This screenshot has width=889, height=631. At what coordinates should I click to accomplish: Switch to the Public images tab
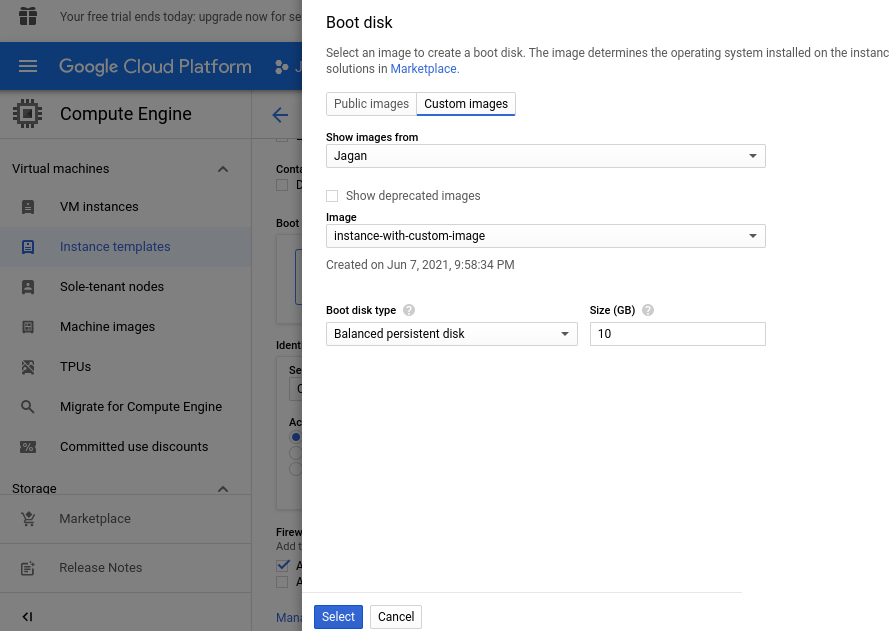pos(371,104)
